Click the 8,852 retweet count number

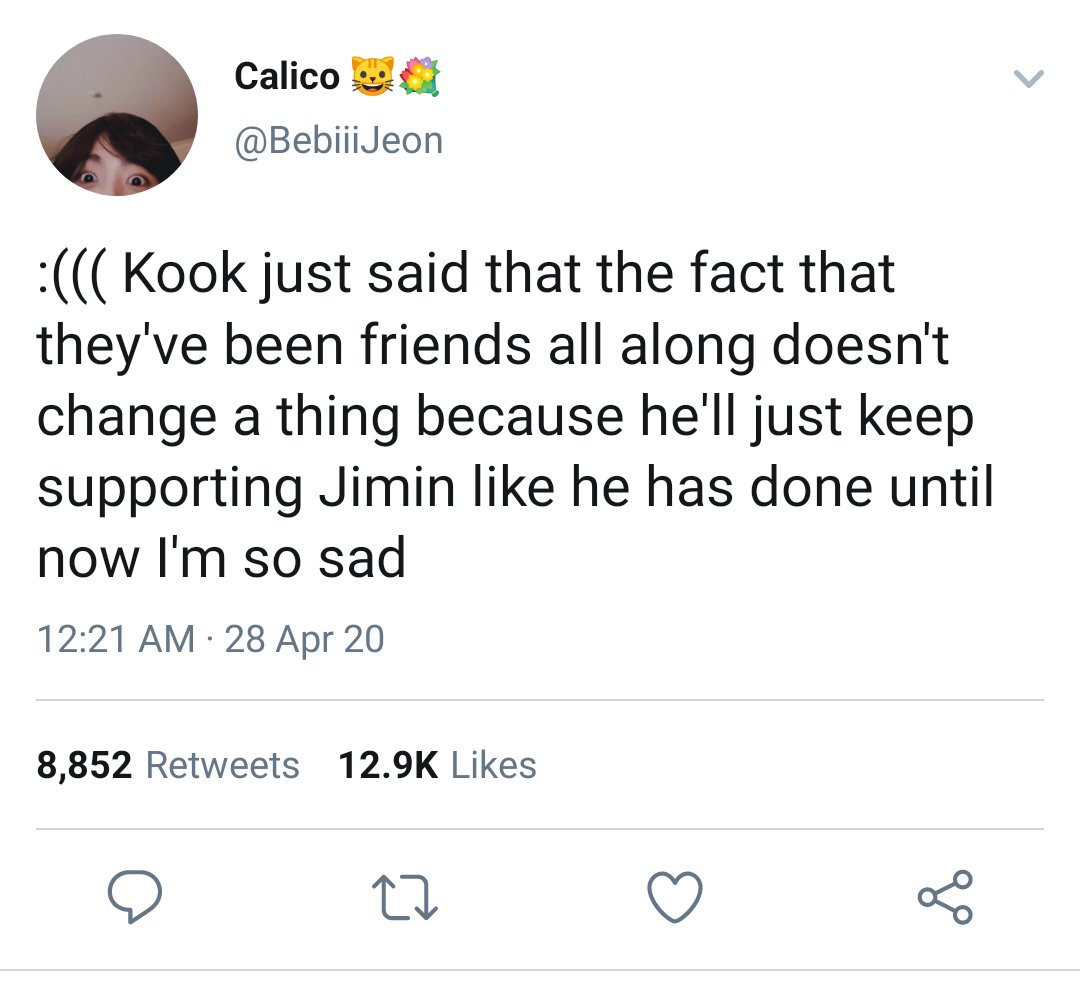pos(84,765)
